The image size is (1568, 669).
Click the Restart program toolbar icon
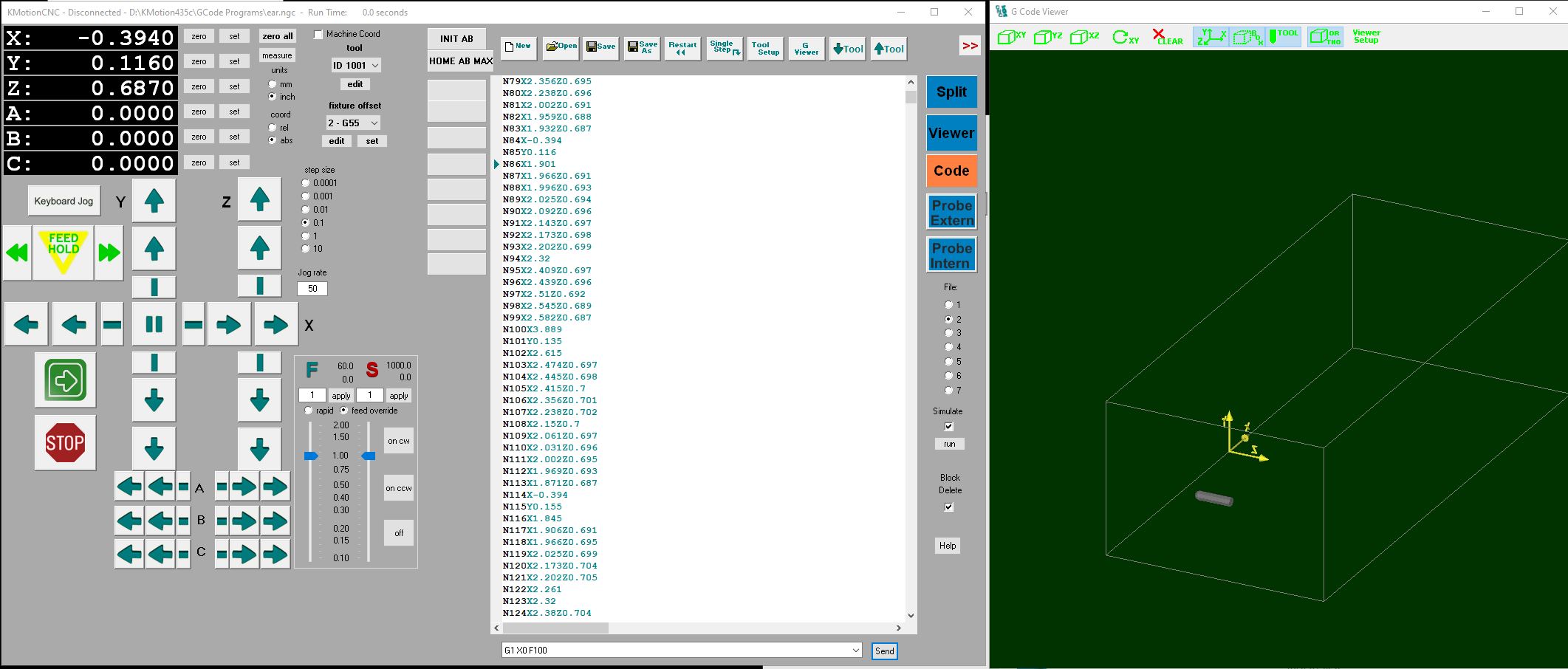pyautogui.click(x=682, y=48)
